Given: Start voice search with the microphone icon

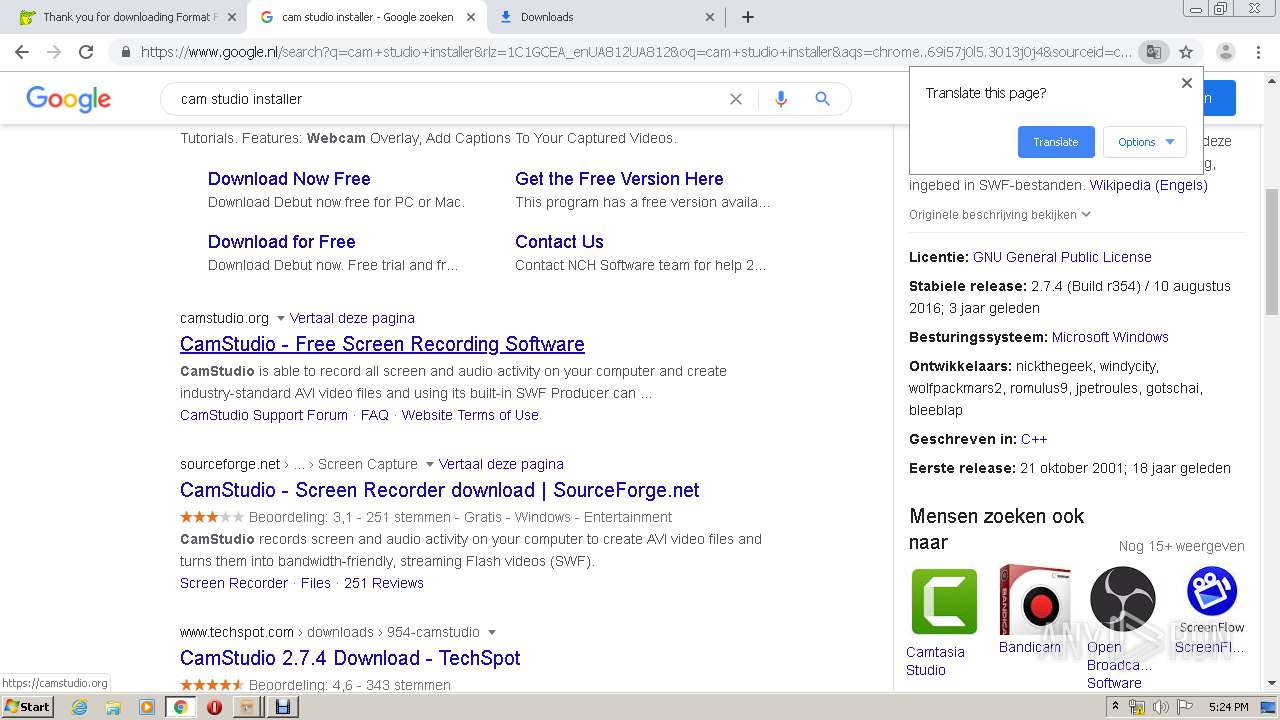Looking at the screenshot, I should click(x=781, y=99).
